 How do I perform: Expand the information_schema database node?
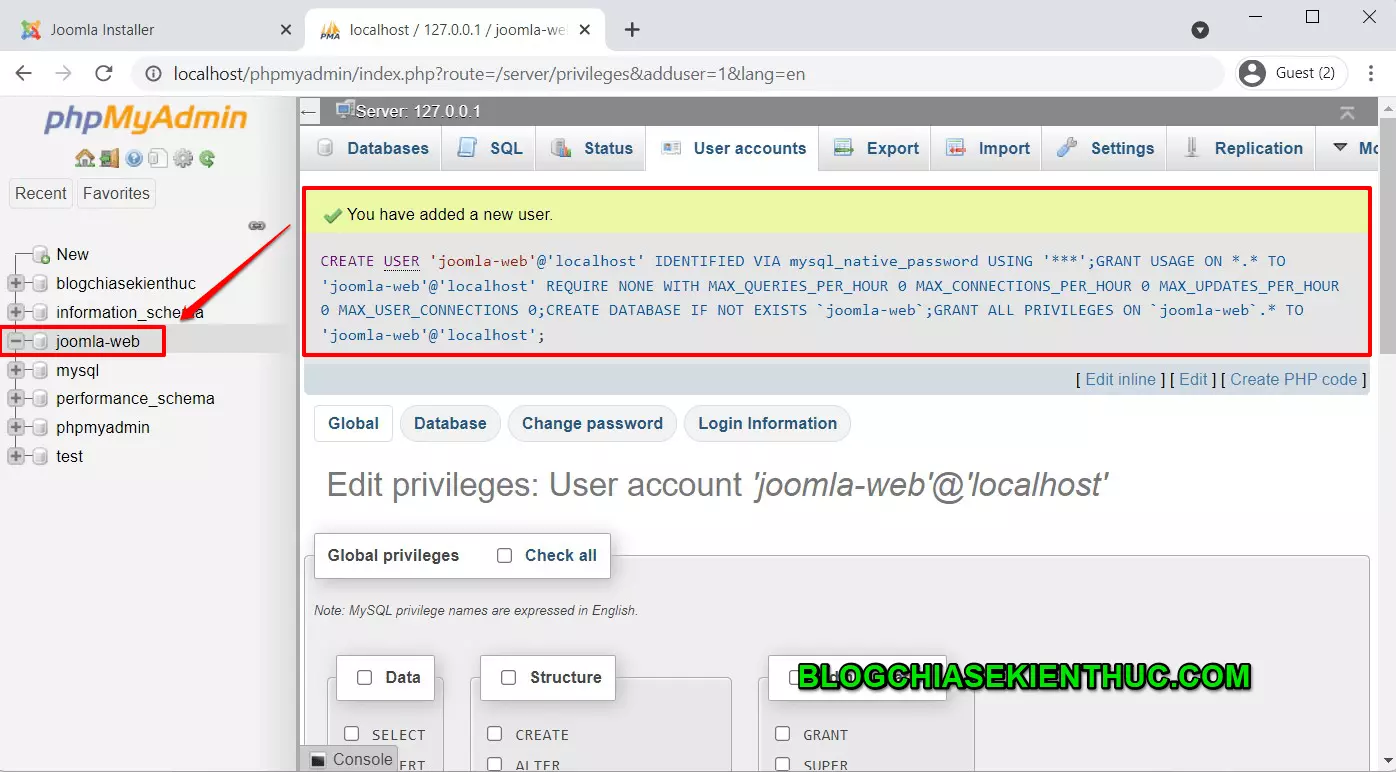[16, 313]
